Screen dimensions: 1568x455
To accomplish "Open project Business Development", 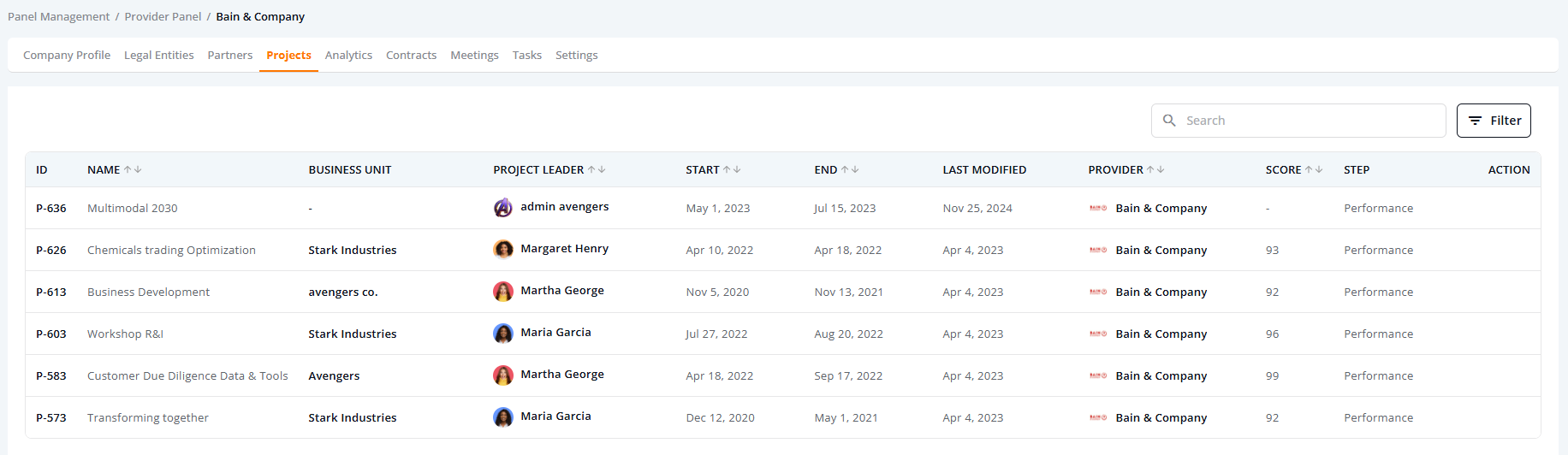I will 148,292.
